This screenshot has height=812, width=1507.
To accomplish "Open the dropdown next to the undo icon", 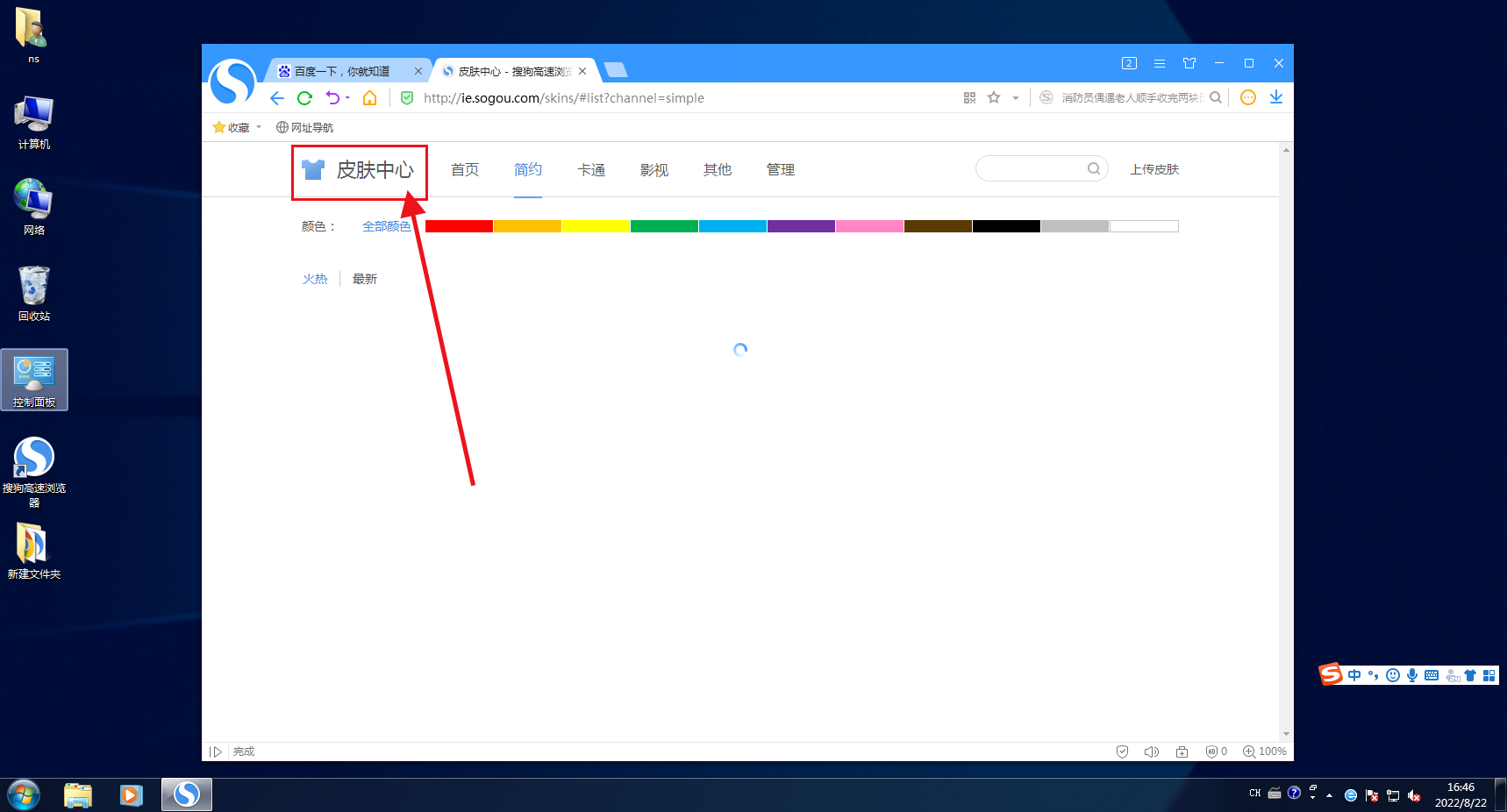I will [347, 98].
